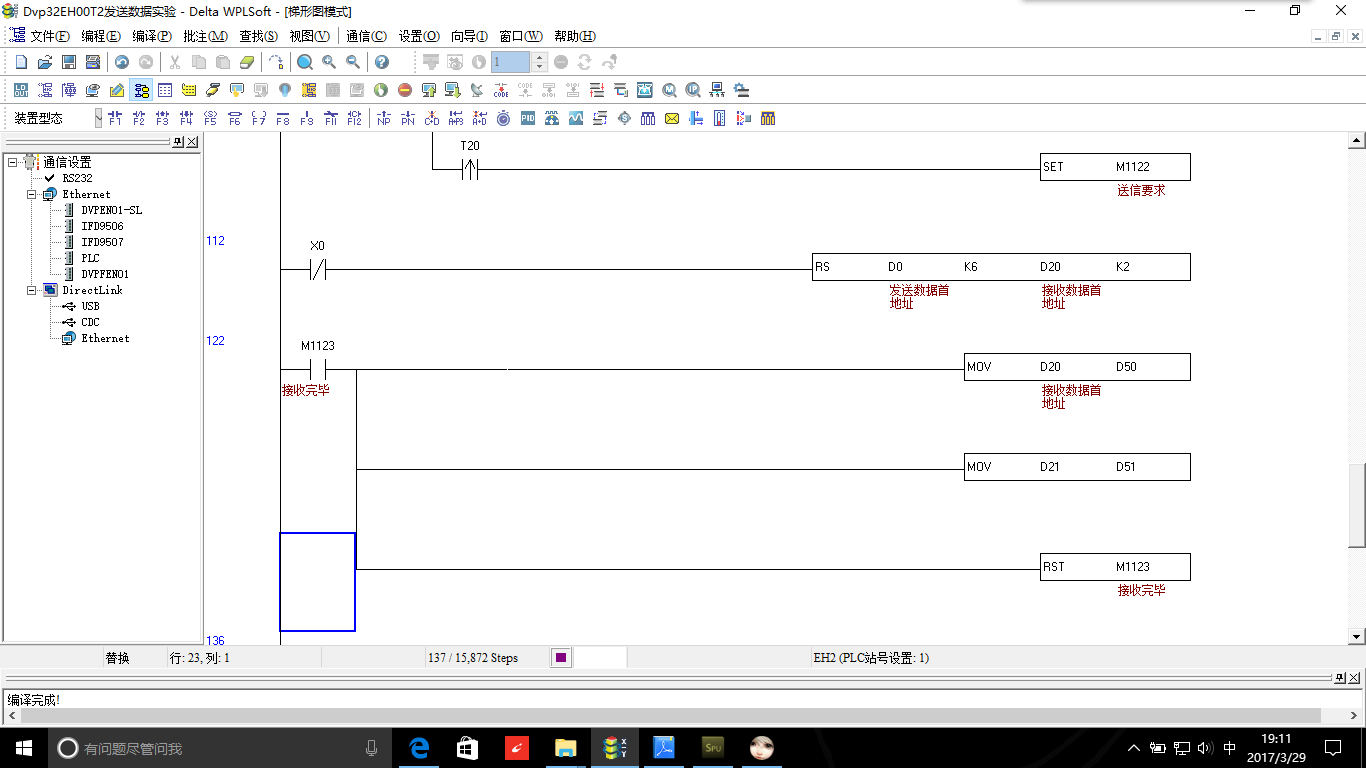Select the checked RS232 communication option

77,178
